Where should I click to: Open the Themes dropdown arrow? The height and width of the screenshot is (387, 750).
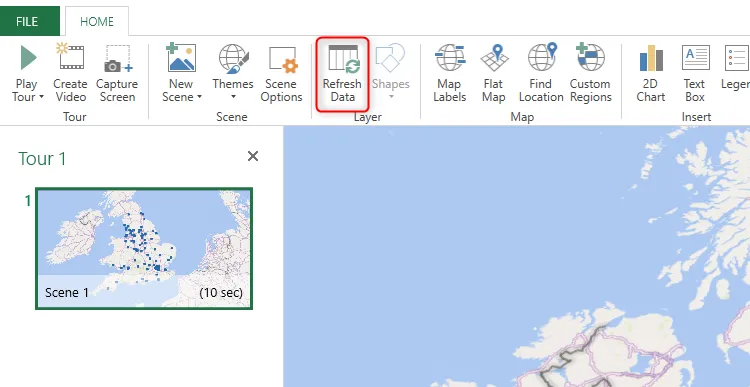coord(233,97)
